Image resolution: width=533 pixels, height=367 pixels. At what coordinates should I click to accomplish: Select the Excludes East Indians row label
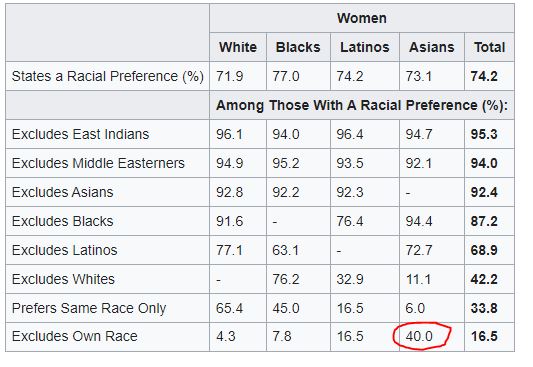pyautogui.click(x=80, y=134)
